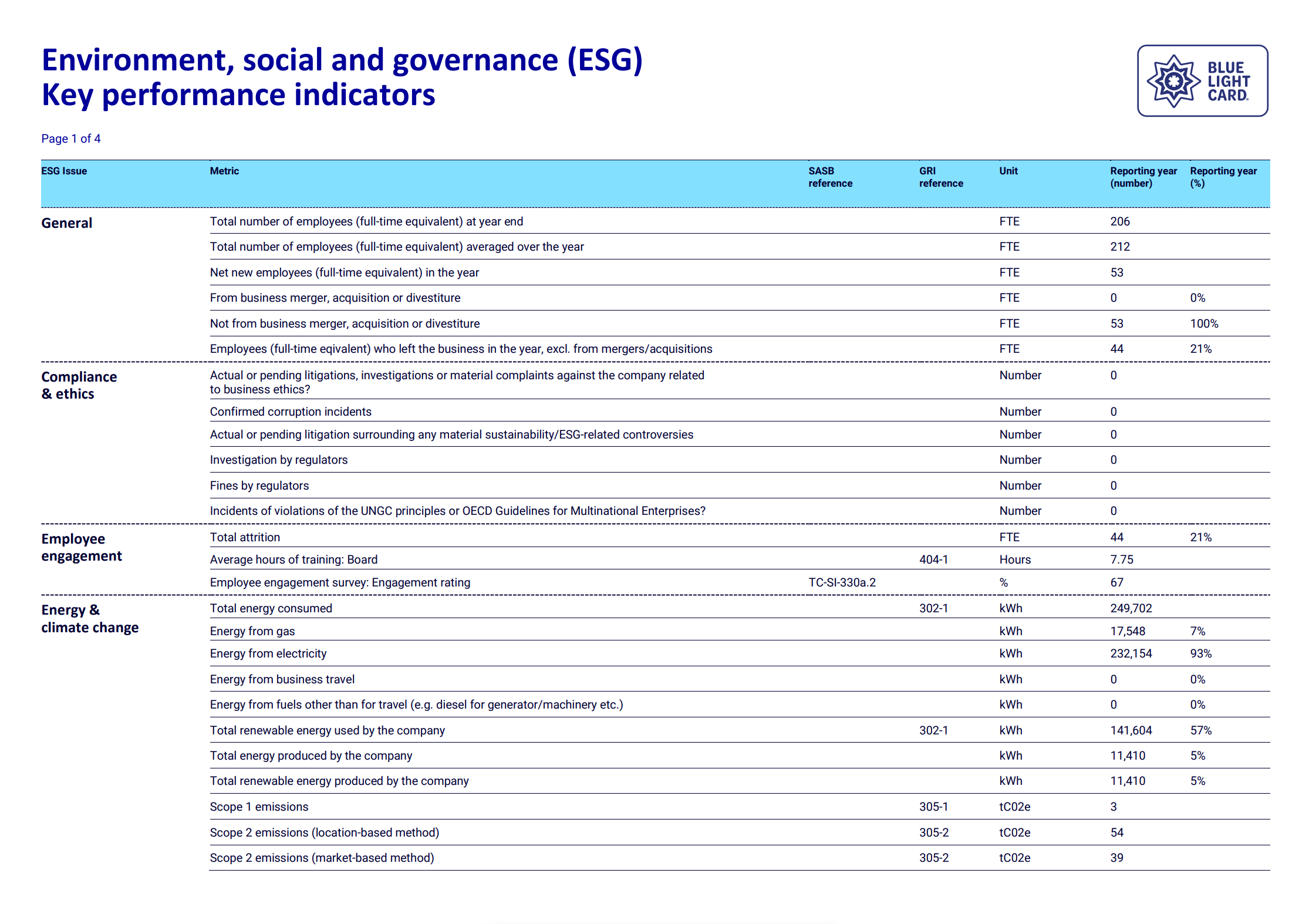Click the star emblem in the logo
The height and width of the screenshot is (924, 1309).
(x=1173, y=81)
